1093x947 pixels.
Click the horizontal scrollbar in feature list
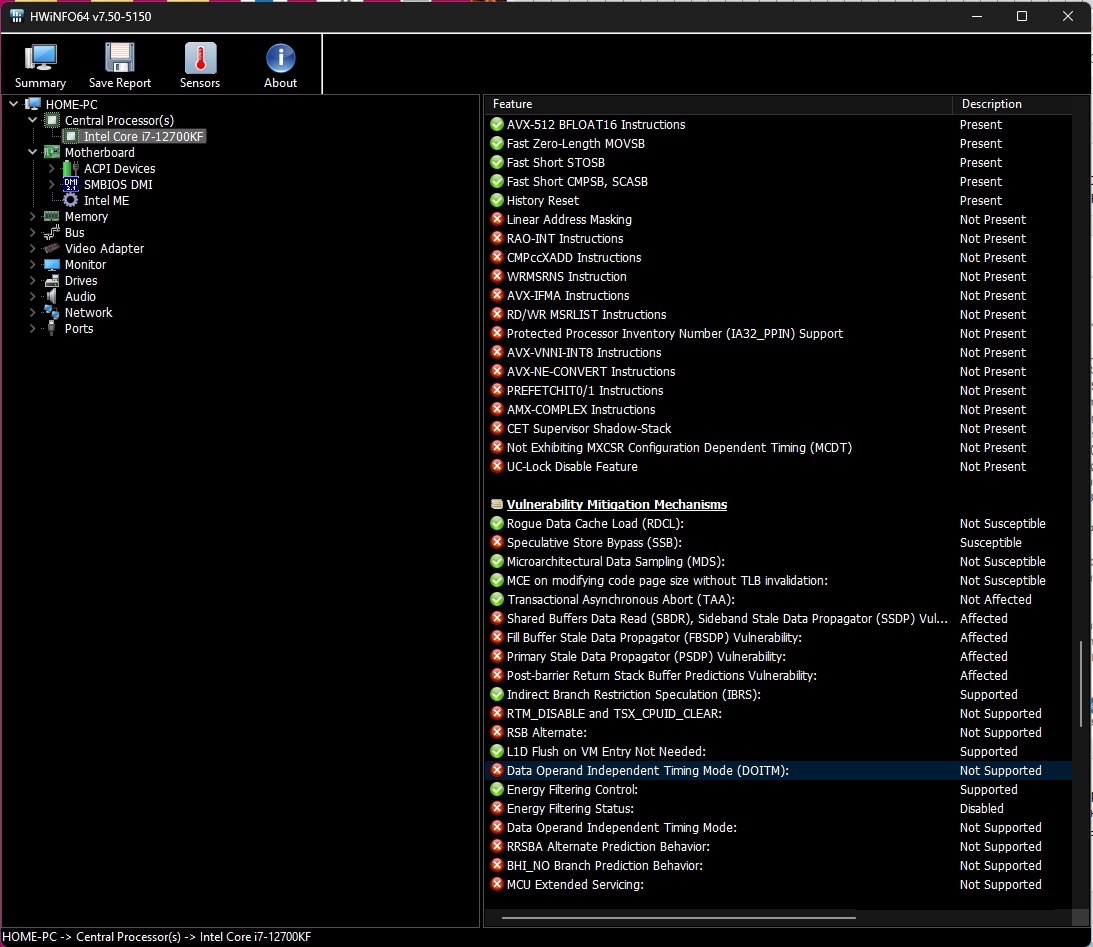pos(678,918)
